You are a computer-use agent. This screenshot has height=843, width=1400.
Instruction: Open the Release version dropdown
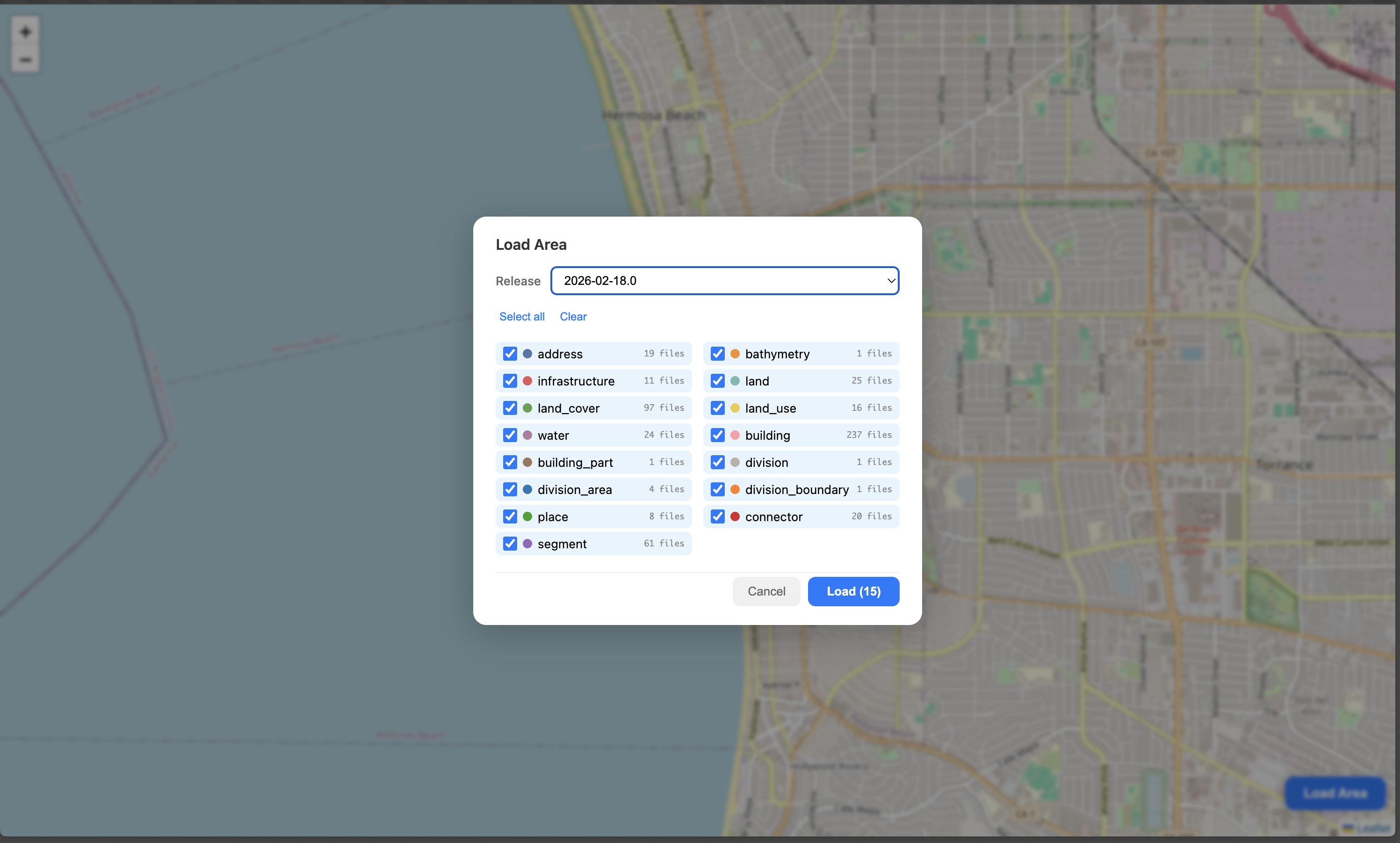(x=724, y=280)
